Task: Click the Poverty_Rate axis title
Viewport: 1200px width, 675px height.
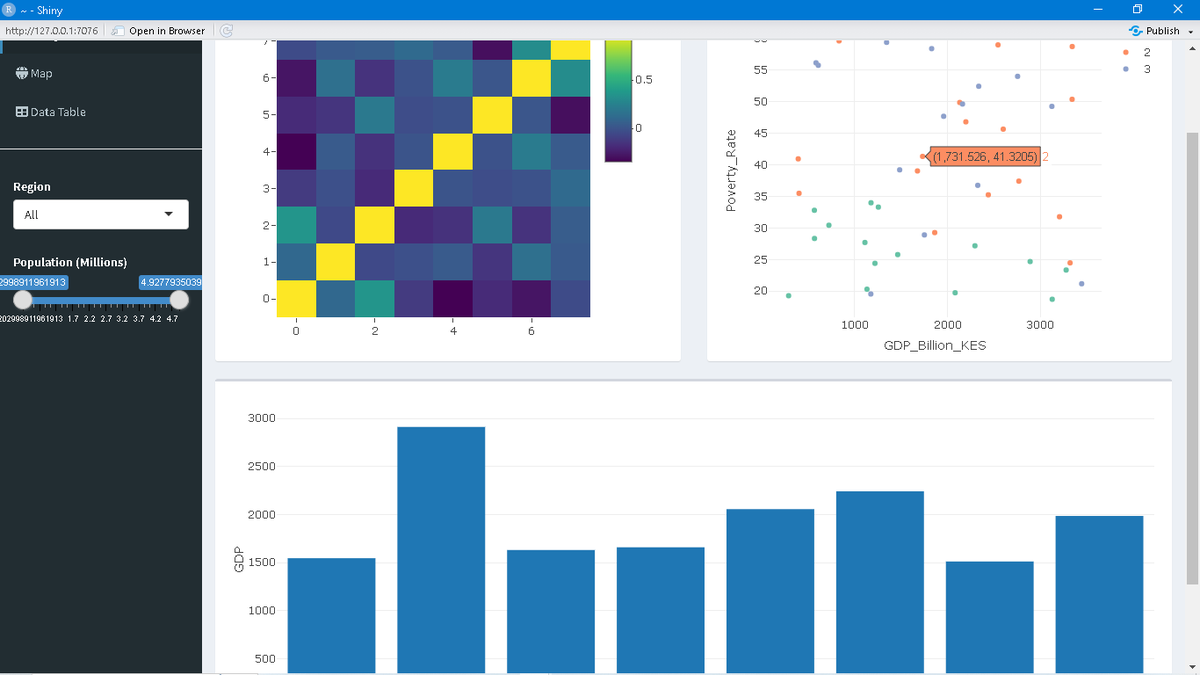Action: pos(731,170)
